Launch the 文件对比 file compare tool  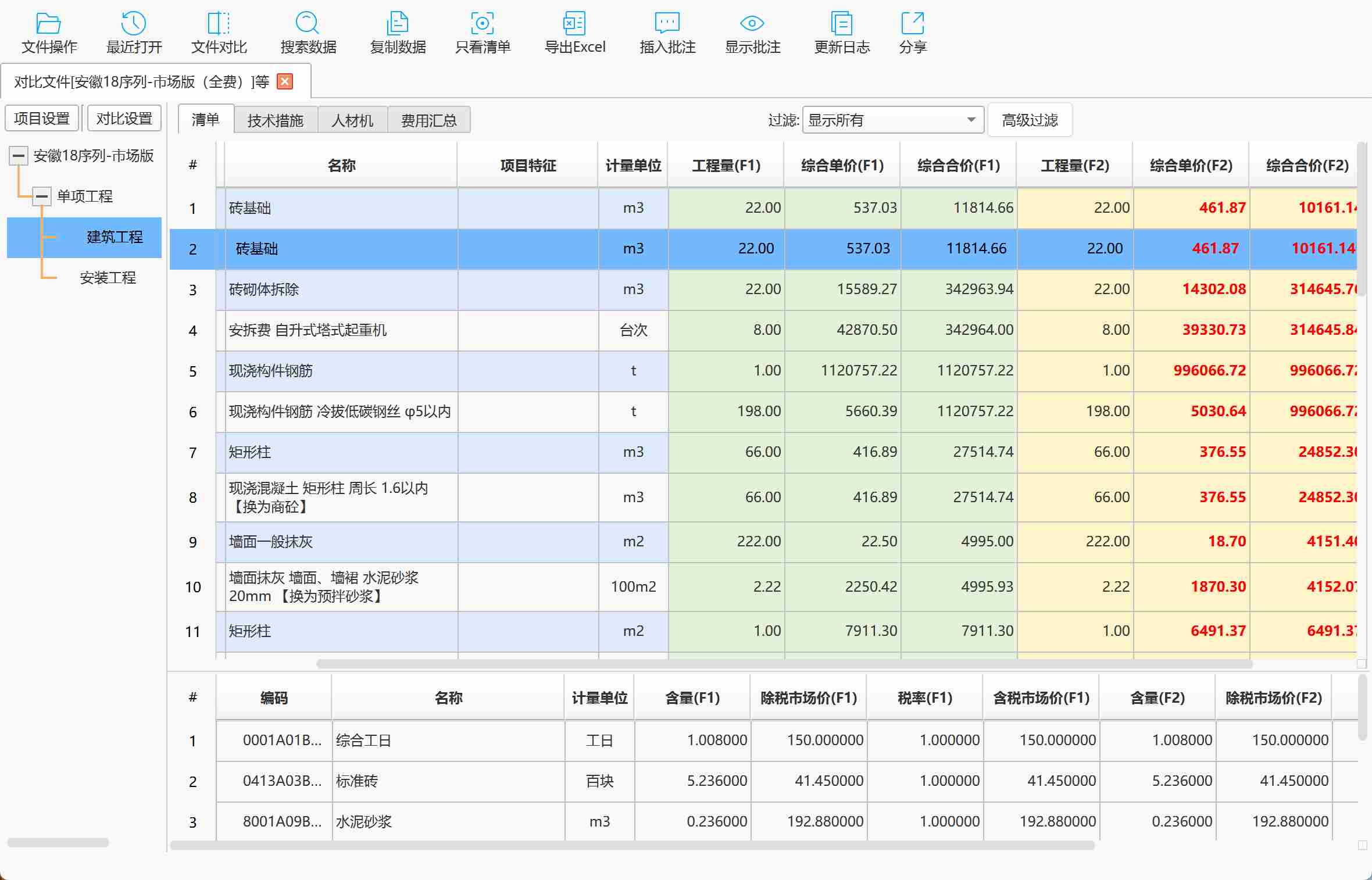219,34
